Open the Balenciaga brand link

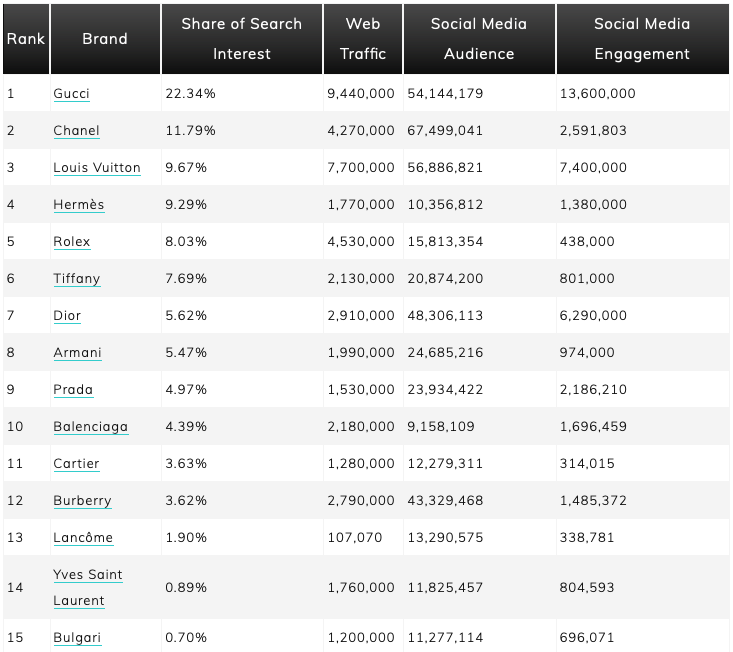coord(90,427)
